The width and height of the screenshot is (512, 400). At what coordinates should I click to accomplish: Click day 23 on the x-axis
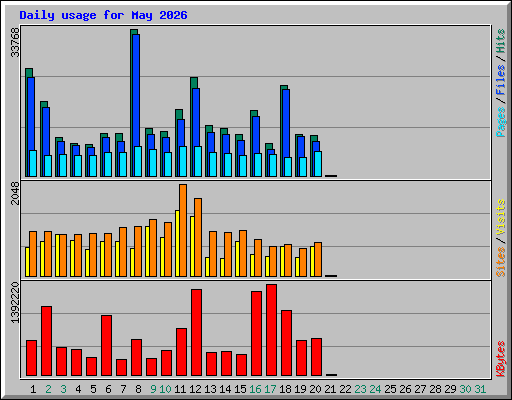(360, 389)
